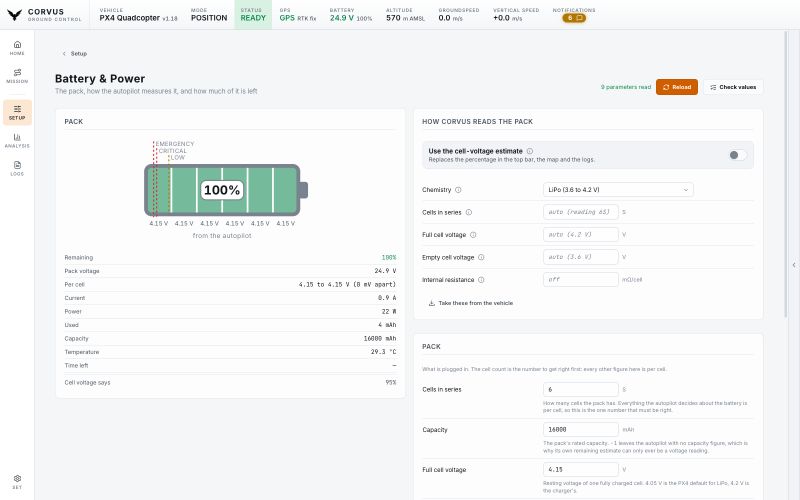Click the Check values button
The height and width of the screenshot is (500, 800).
(x=733, y=87)
